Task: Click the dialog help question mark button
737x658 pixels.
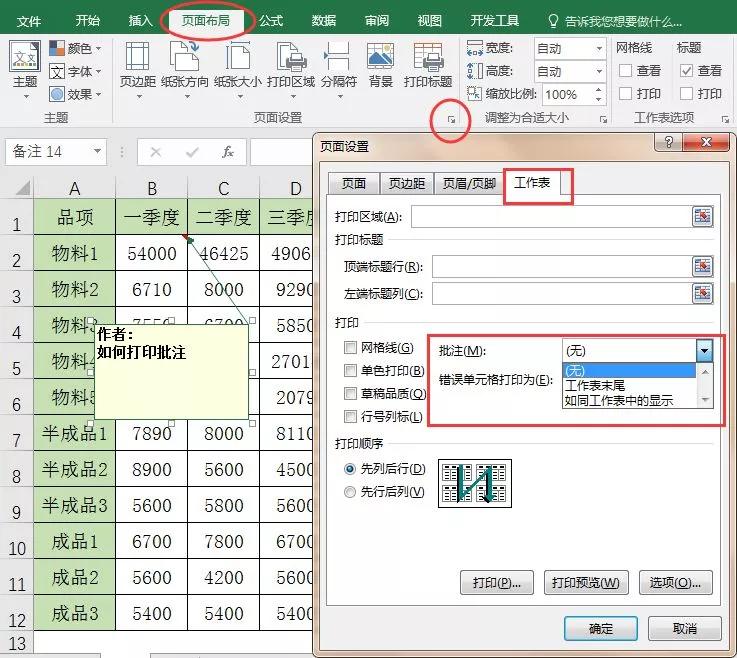Action: [x=668, y=141]
